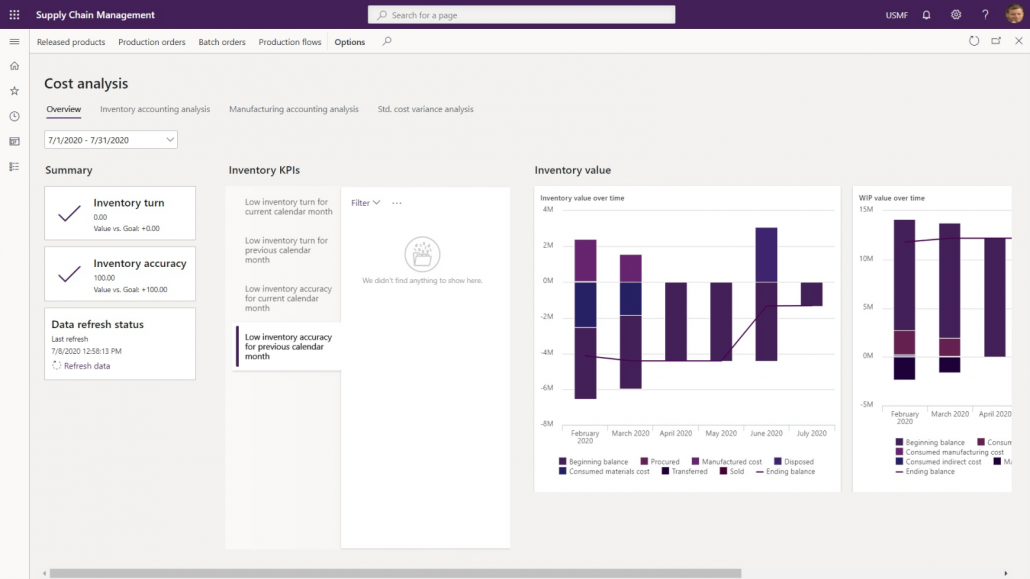Switch to Inventory accounting analysis tab

click(x=155, y=109)
